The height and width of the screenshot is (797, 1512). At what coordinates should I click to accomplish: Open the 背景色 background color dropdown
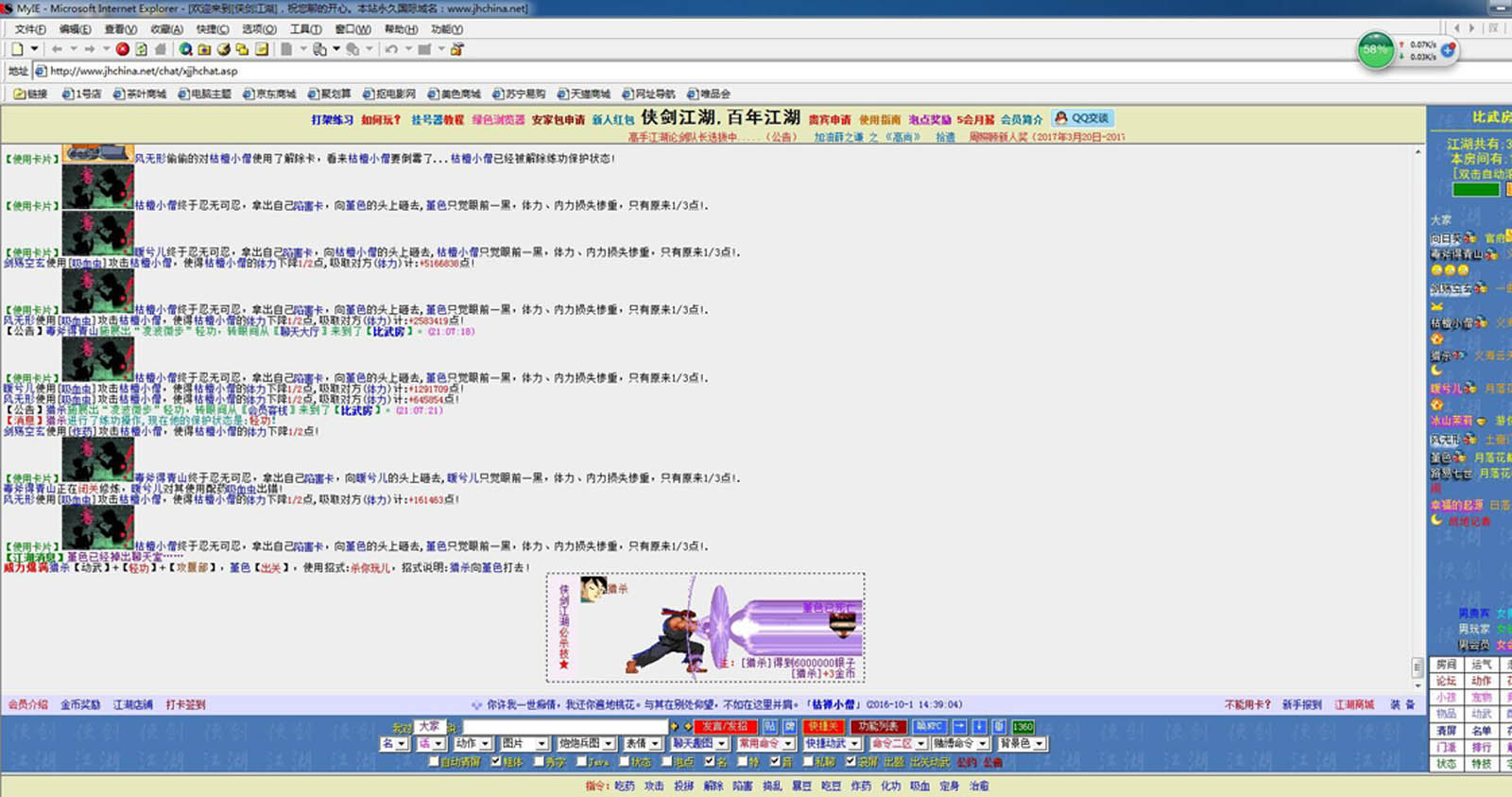(1022, 743)
